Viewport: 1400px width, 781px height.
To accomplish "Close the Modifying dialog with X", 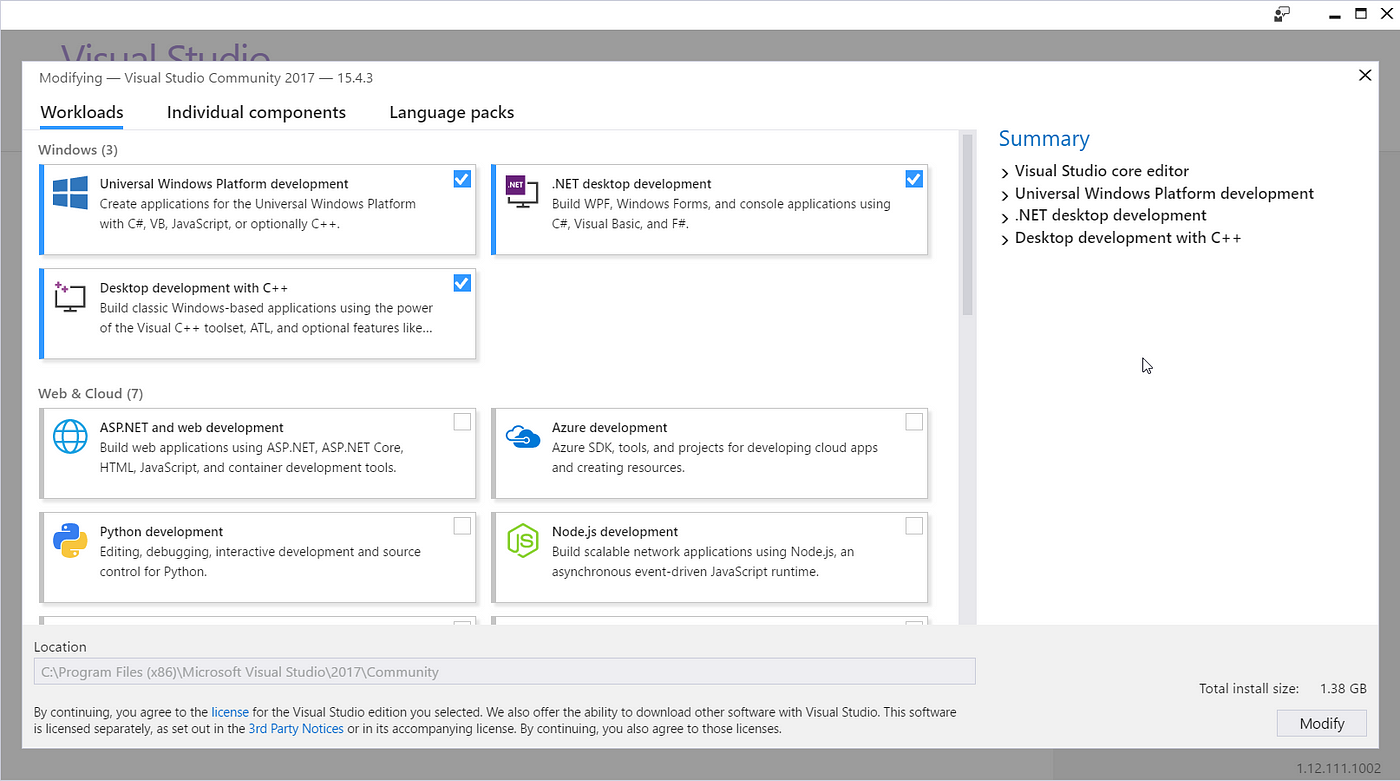I will click(1365, 75).
